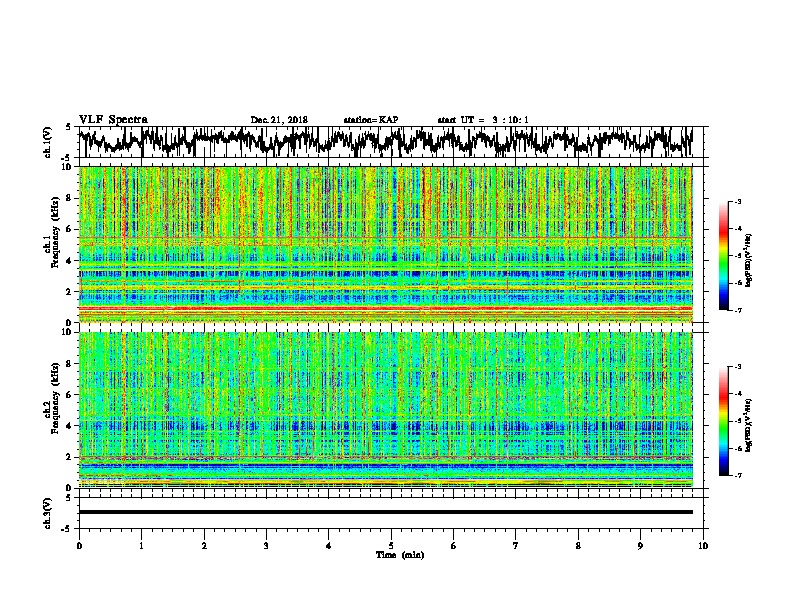Click the time-axis tick label "9"
This screenshot has height=612, width=792.
point(640,545)
